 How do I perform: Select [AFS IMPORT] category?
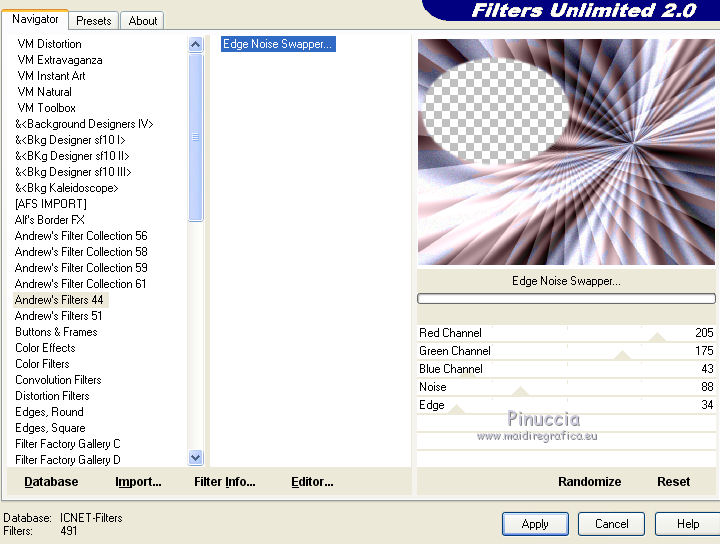pos(51,204)
